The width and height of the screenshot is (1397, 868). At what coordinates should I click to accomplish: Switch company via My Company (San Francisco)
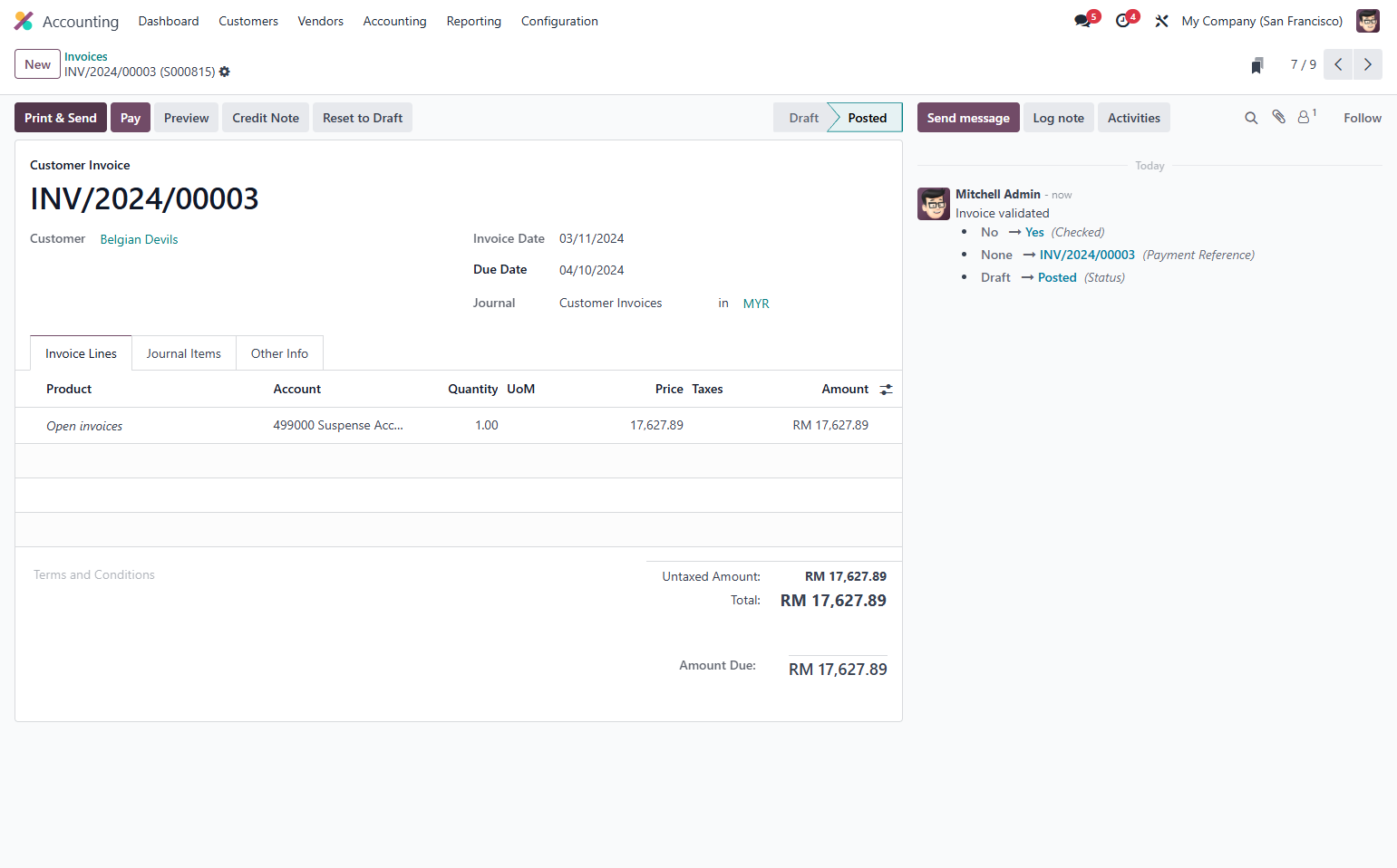coord(1262,21)
